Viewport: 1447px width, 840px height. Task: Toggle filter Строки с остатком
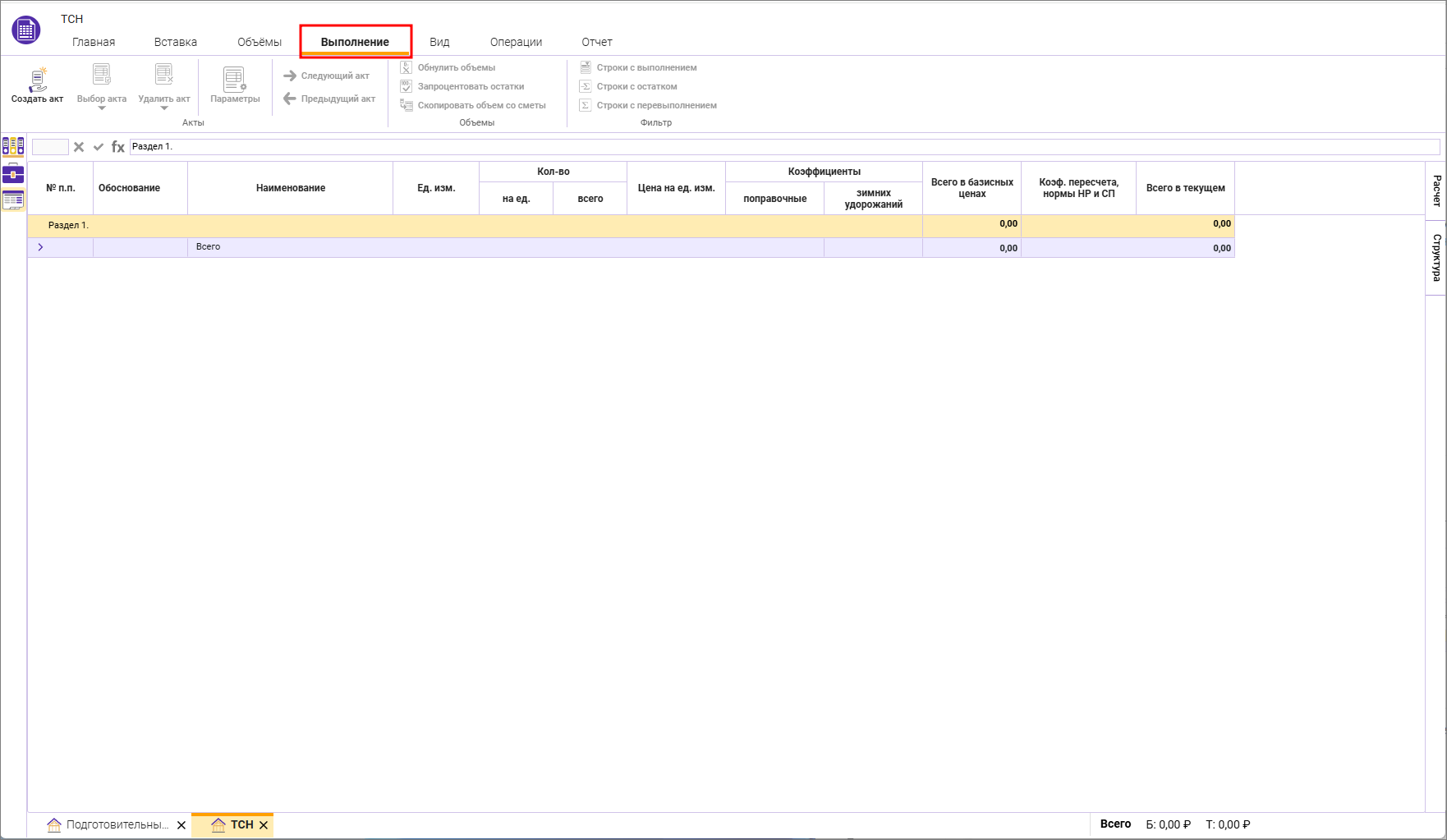coord(636,86)
